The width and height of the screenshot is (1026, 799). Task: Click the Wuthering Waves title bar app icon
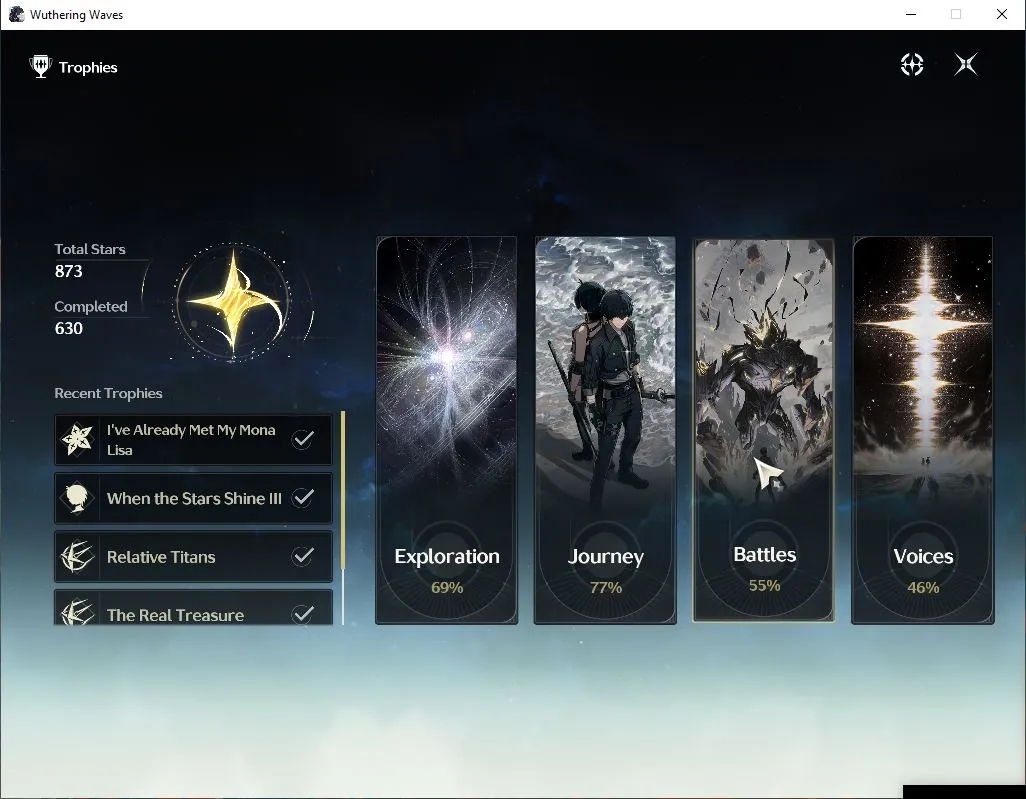click(x=16, y=14)
